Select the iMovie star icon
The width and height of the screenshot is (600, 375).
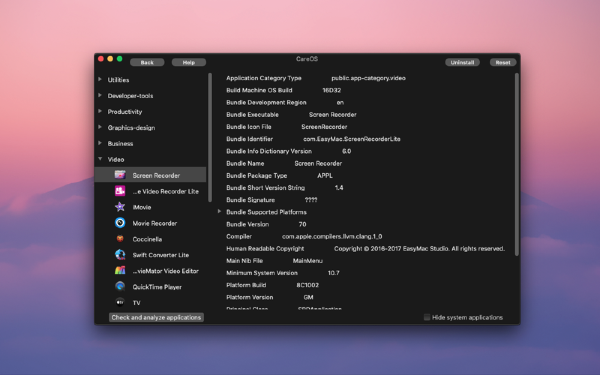120,207
